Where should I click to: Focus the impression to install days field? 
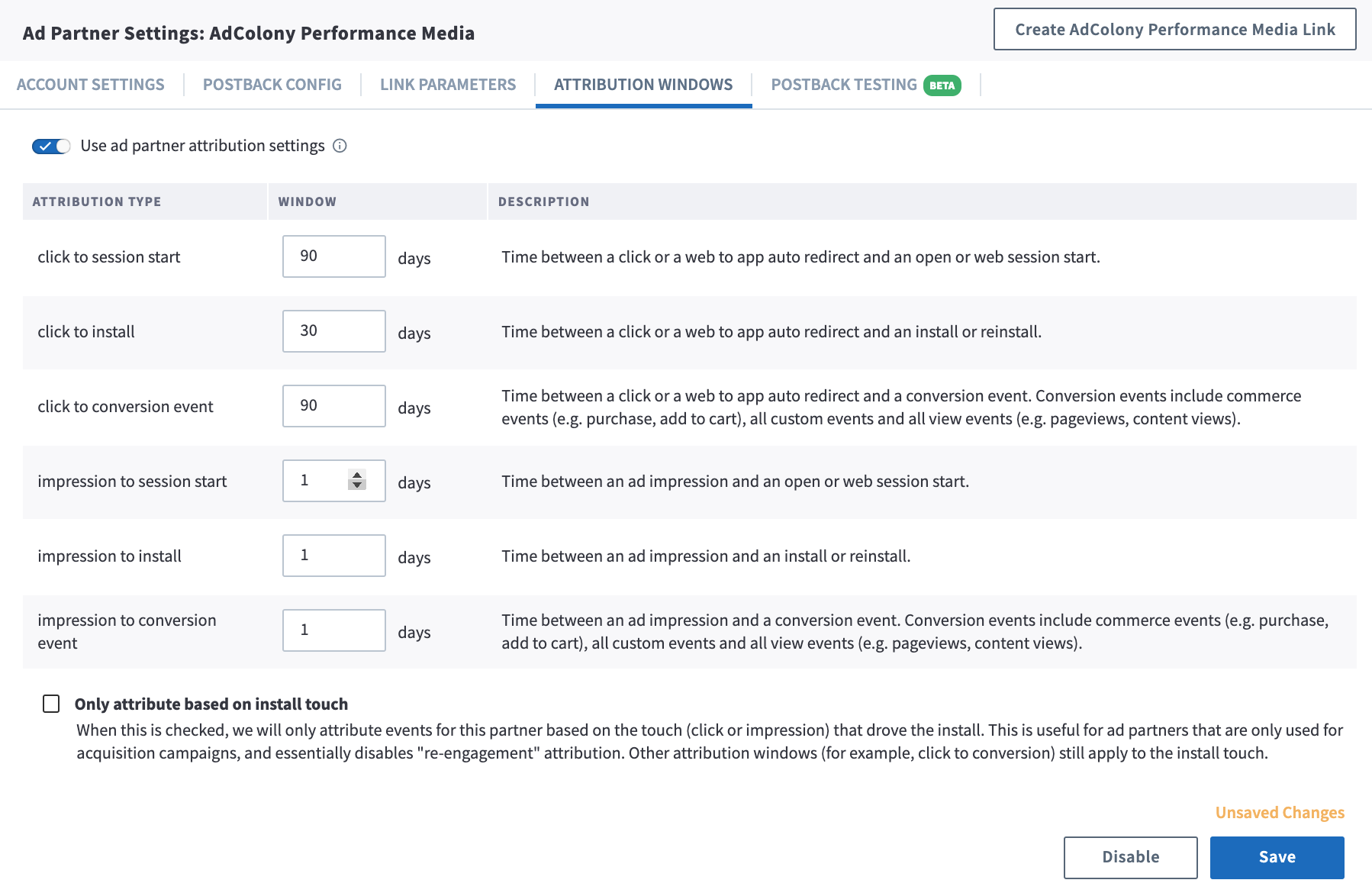(x=334, y=556)
